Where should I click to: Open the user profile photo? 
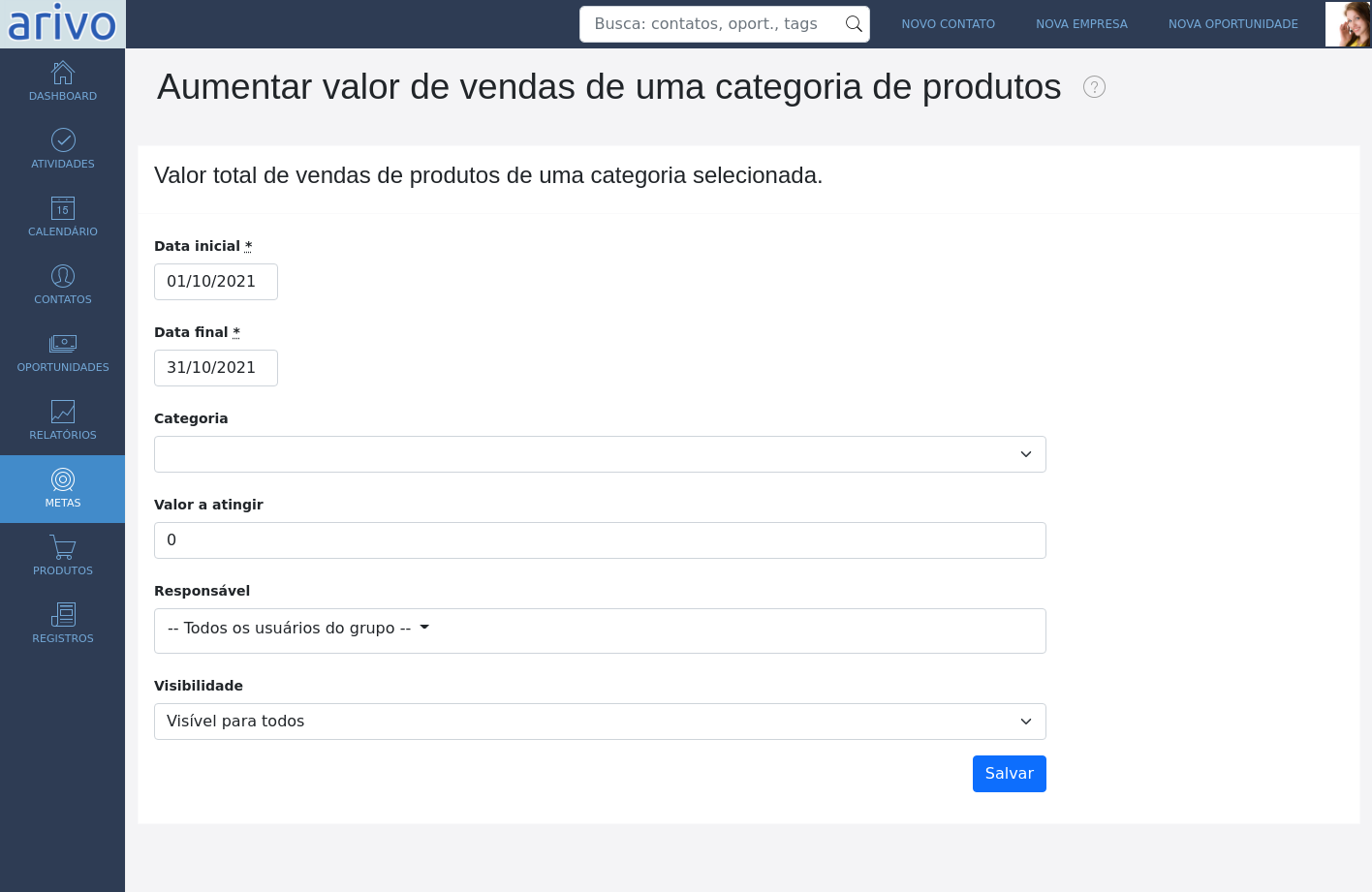(1348, 24)
